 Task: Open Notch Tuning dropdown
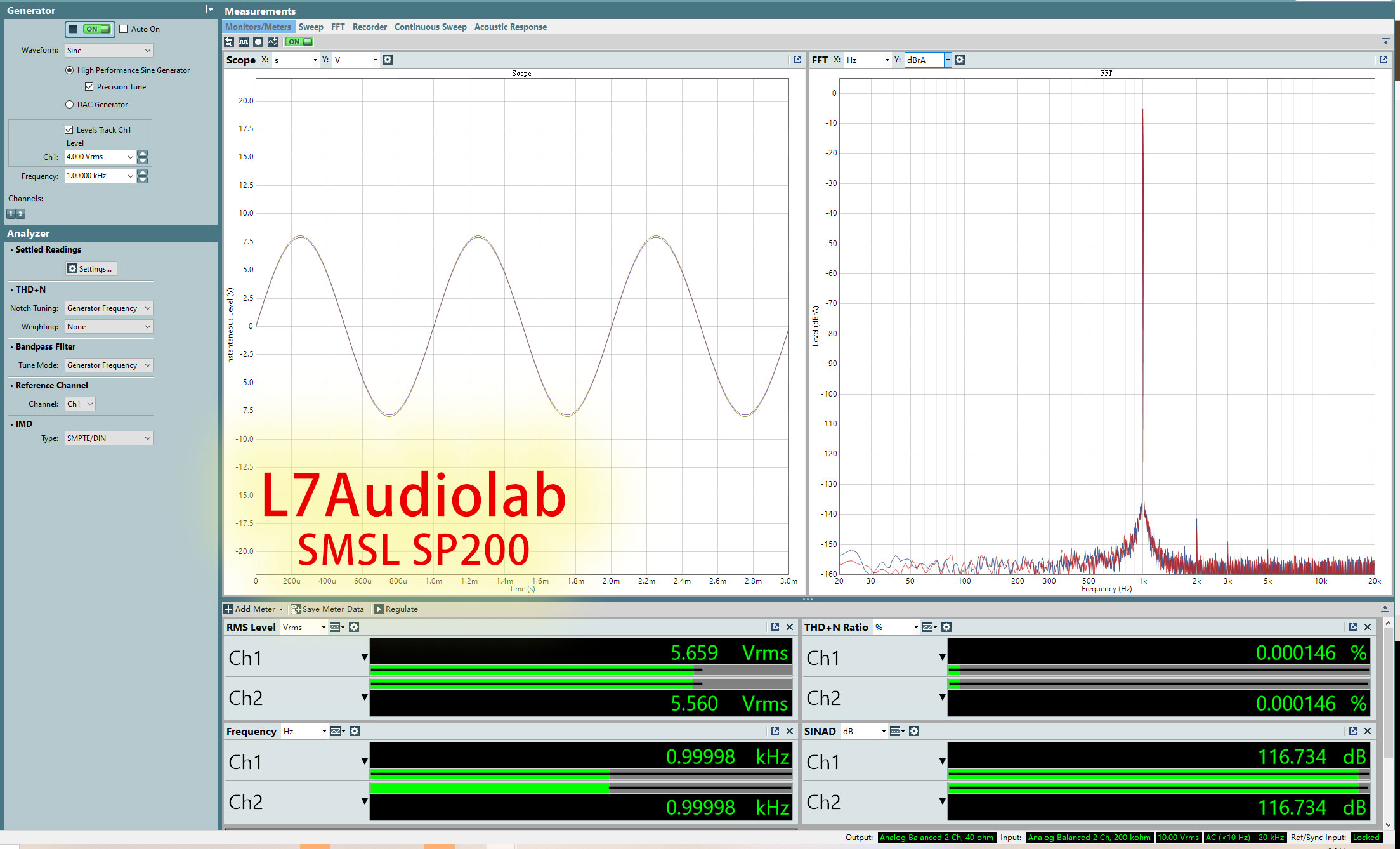[x=108, y=308]
